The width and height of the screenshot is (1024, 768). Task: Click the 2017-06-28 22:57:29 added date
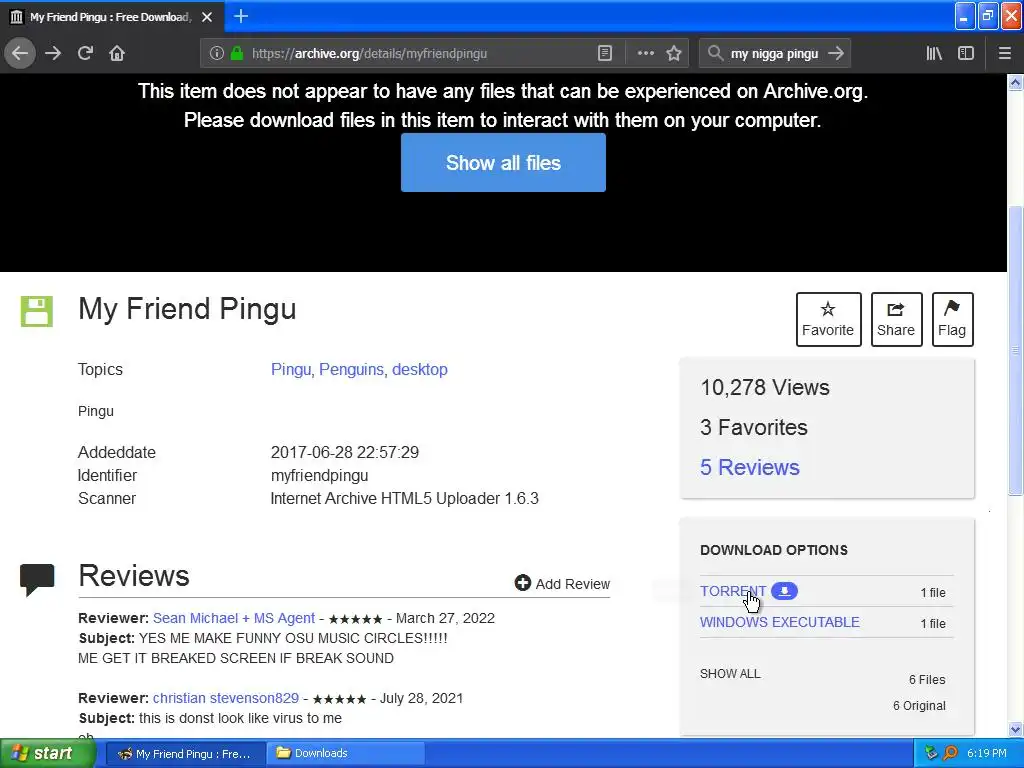coord(345,453)
